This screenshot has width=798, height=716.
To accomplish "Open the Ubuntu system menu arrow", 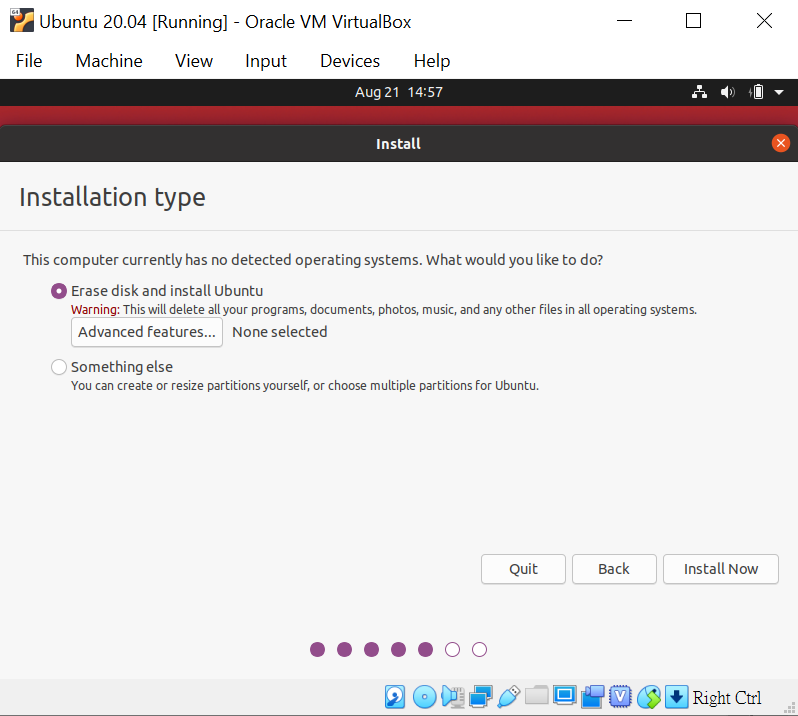I will pyautogui.click(x=779, y=93).
